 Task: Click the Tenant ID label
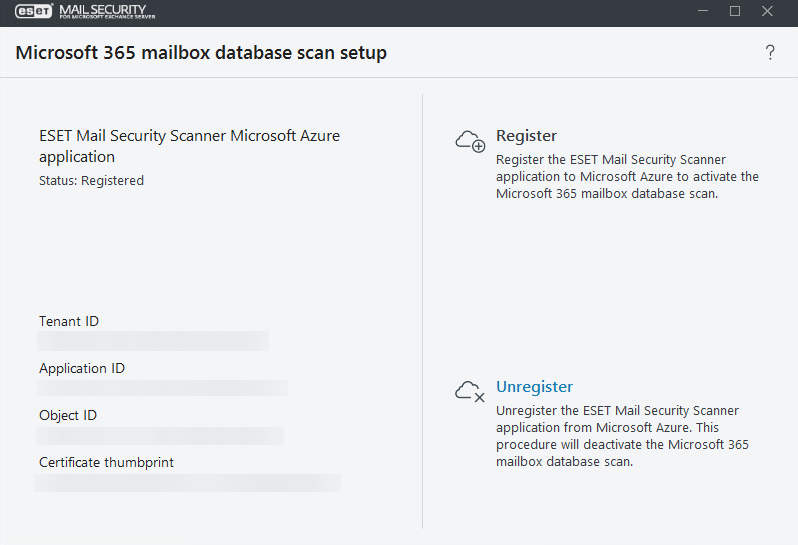69,321
